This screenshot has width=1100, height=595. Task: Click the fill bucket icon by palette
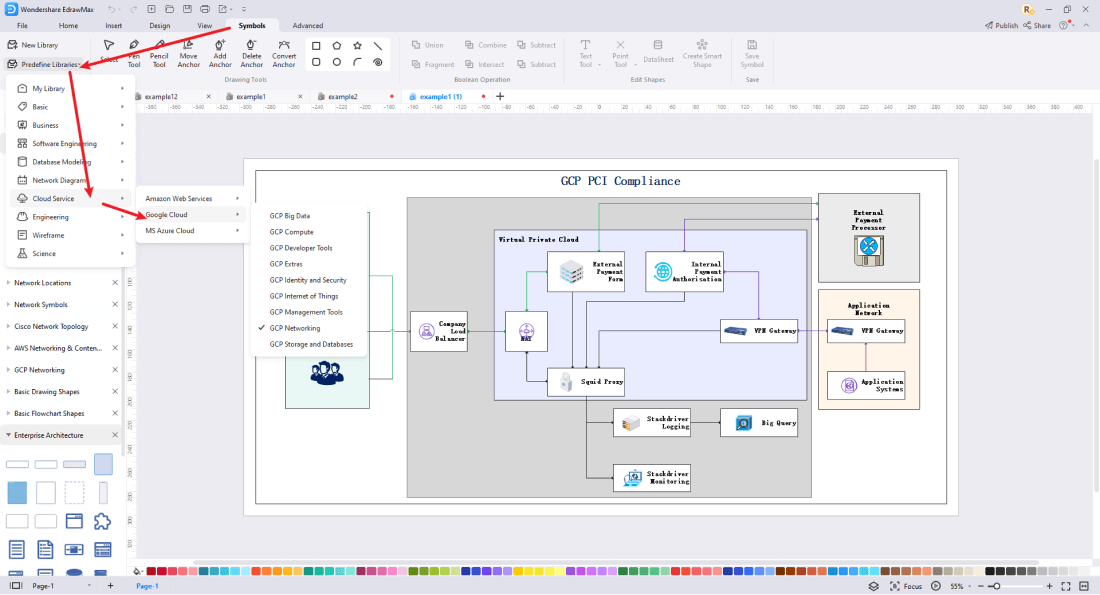(137, 571)
